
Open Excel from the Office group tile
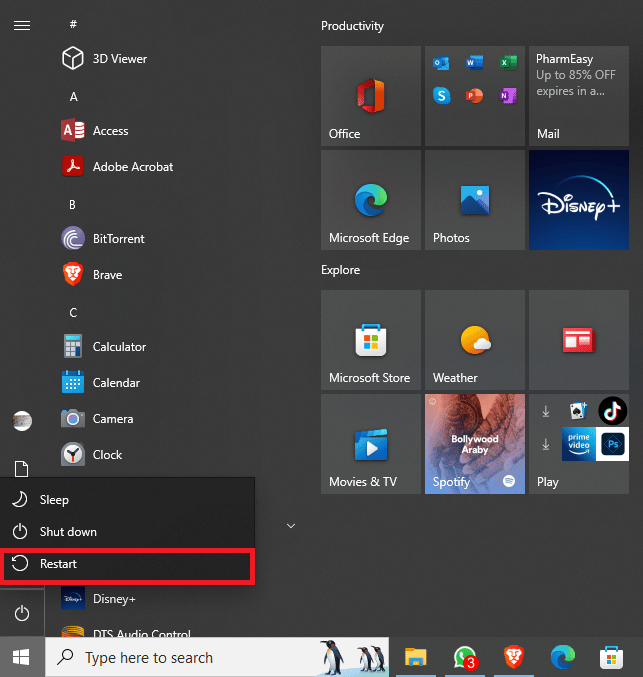[x=508, y=63]
